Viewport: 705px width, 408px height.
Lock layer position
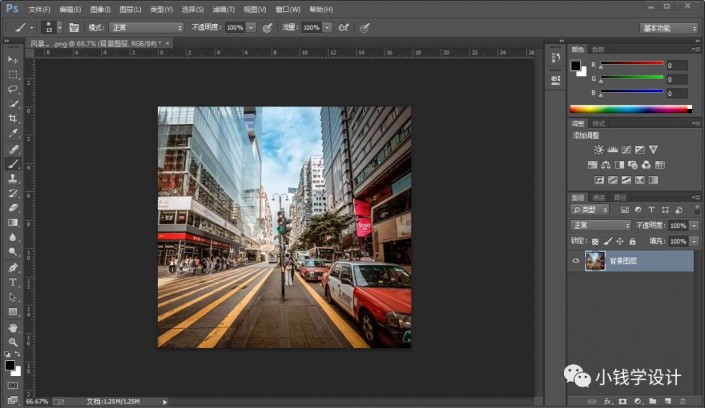pos(620,242)
